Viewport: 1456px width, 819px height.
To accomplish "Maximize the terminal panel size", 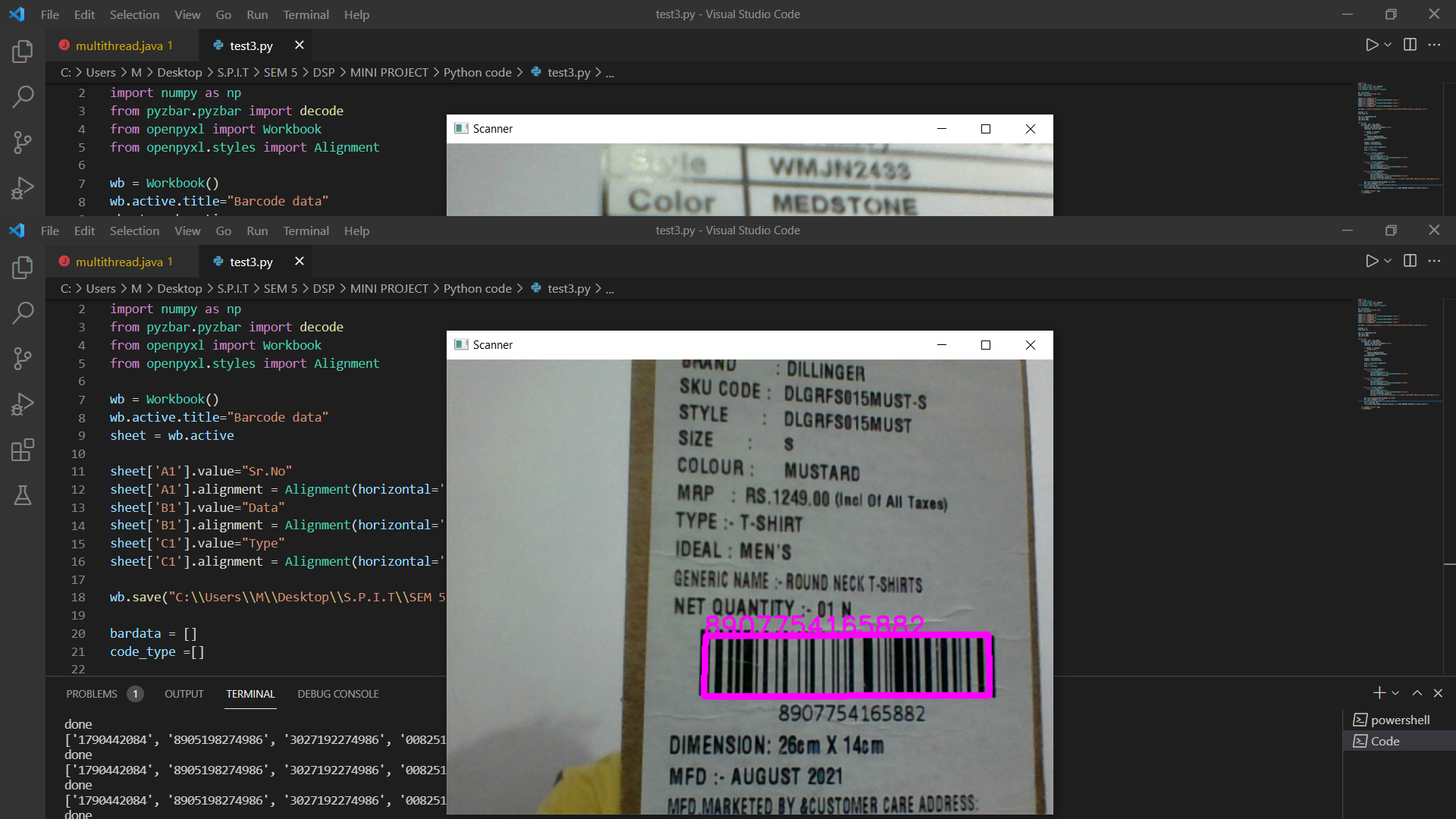I will pyautogui.click(x=1417, y=693).
